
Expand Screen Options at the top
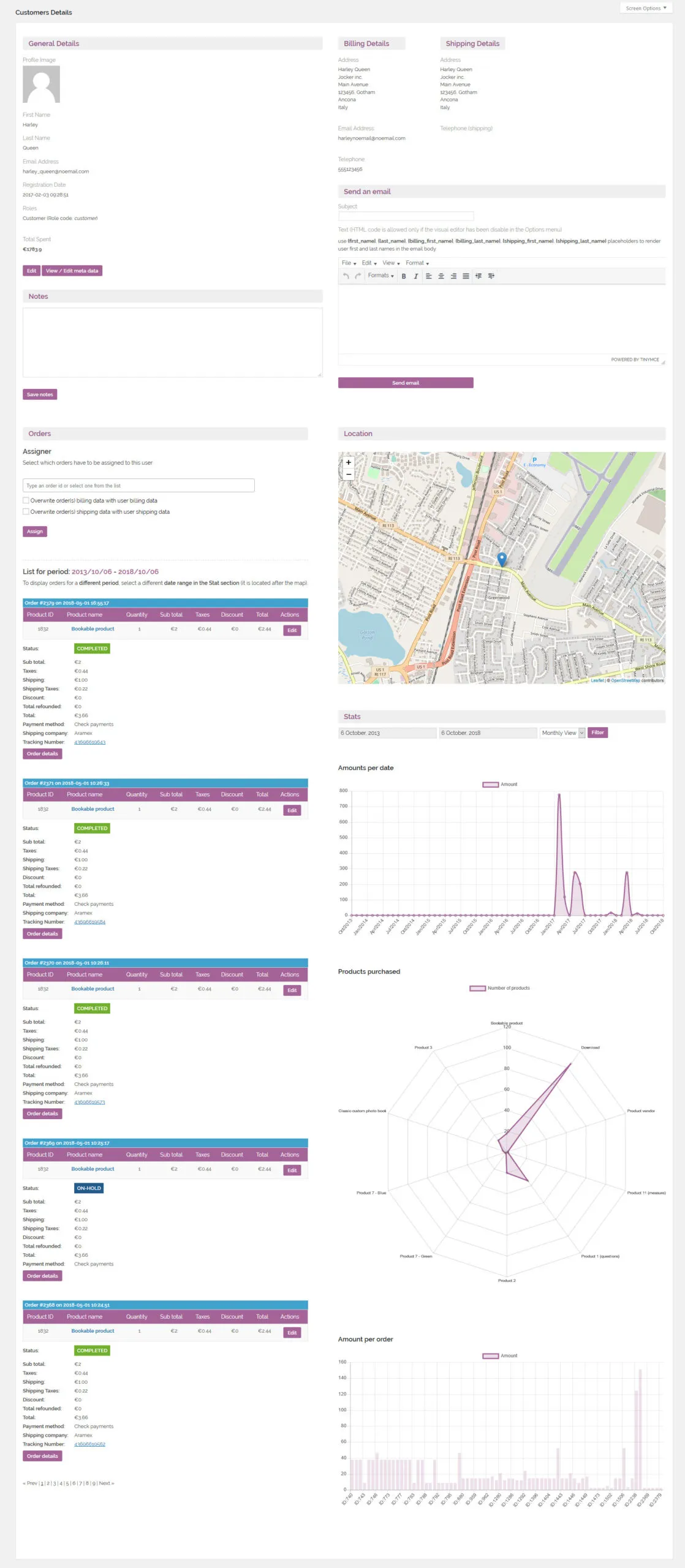[646, 8]
